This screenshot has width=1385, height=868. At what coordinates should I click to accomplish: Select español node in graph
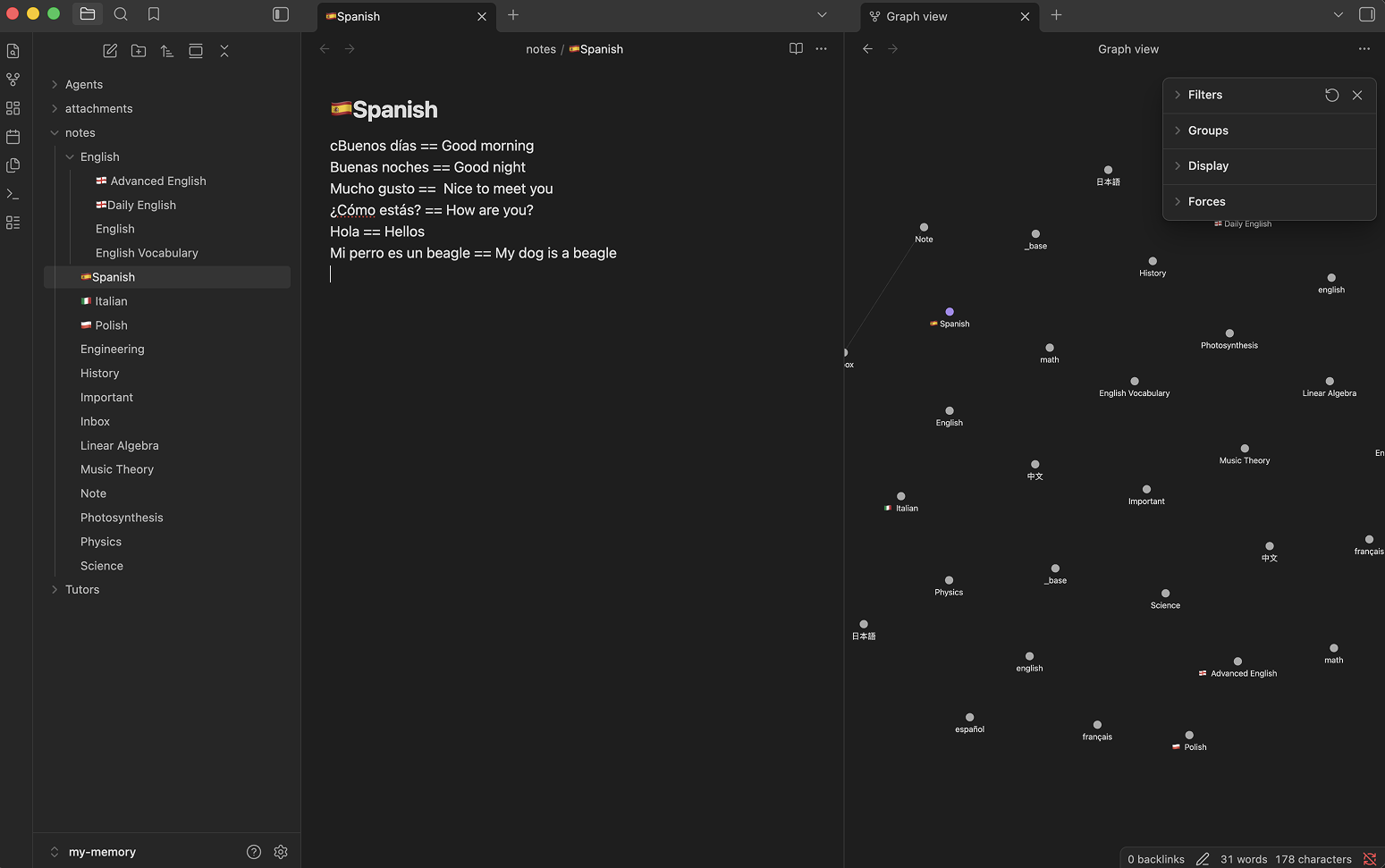[969, 718]
